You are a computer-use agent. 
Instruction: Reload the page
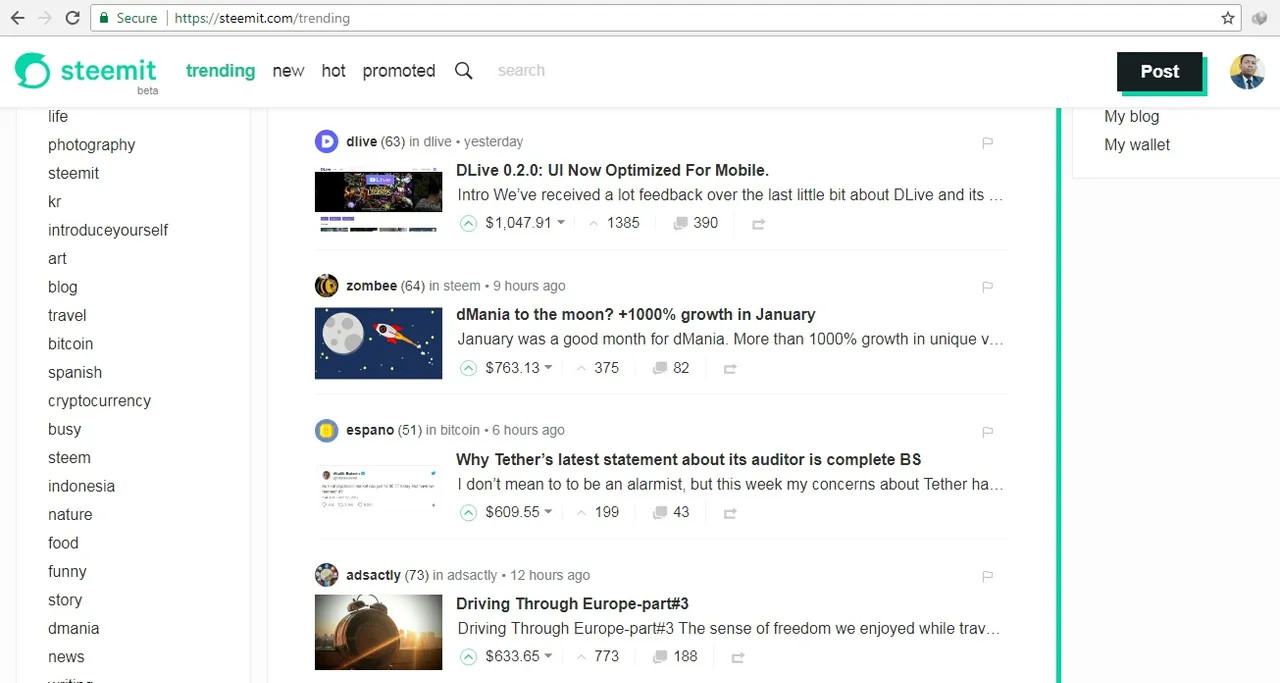[x=72, y=18]
